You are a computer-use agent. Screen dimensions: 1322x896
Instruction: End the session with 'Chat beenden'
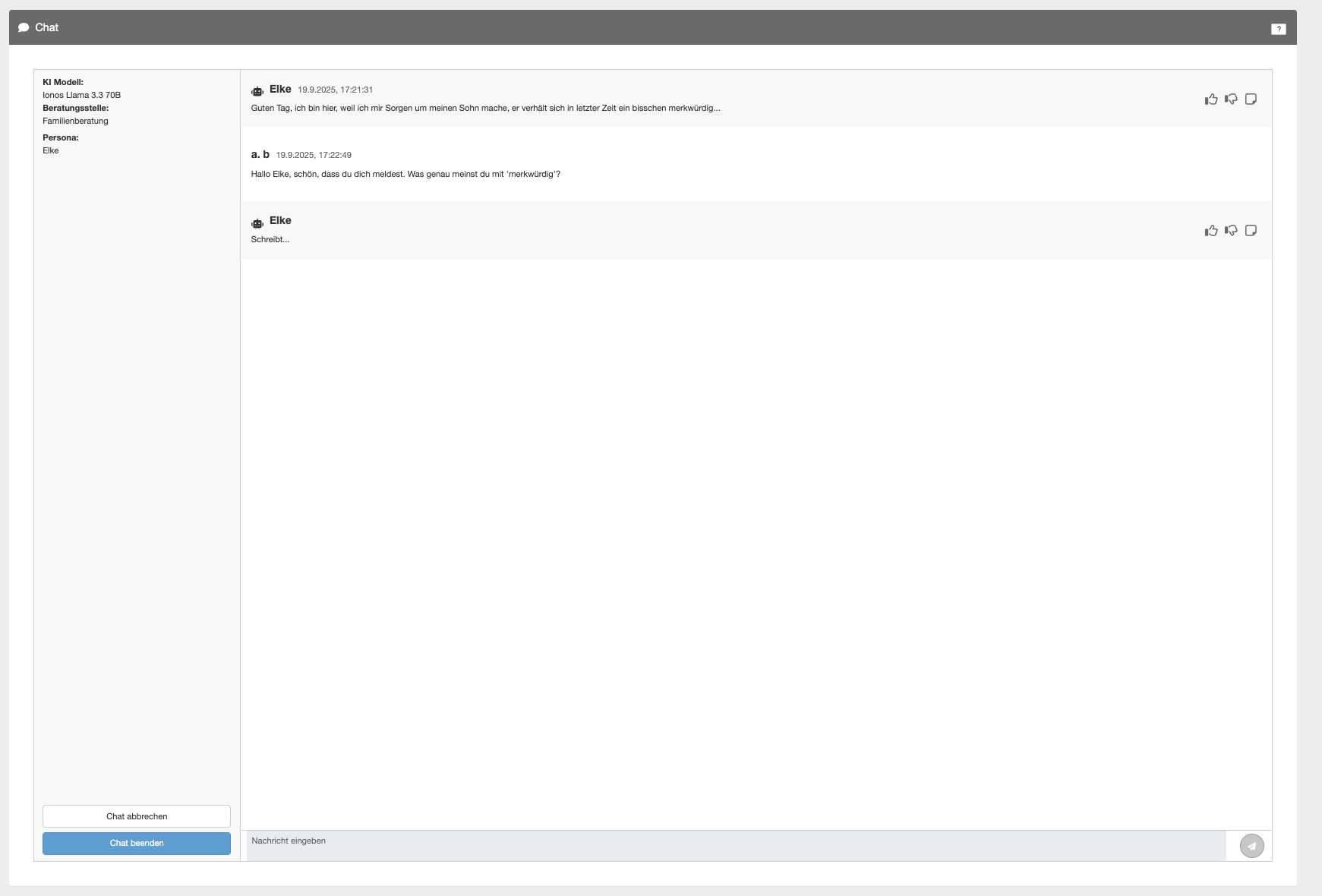137,843
